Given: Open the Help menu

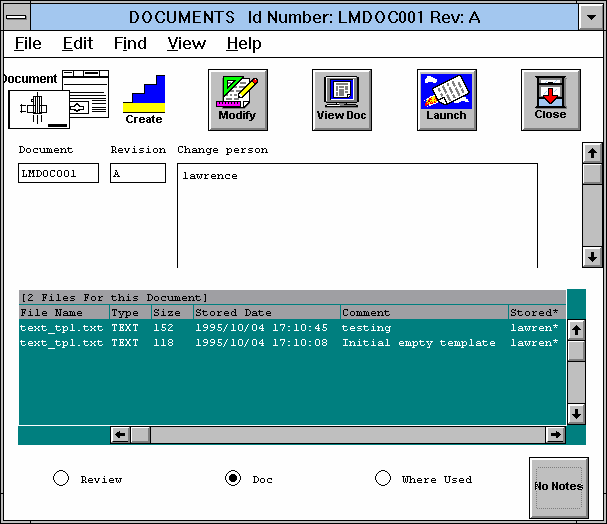Looking at the screenshot, I should [243, 44].
